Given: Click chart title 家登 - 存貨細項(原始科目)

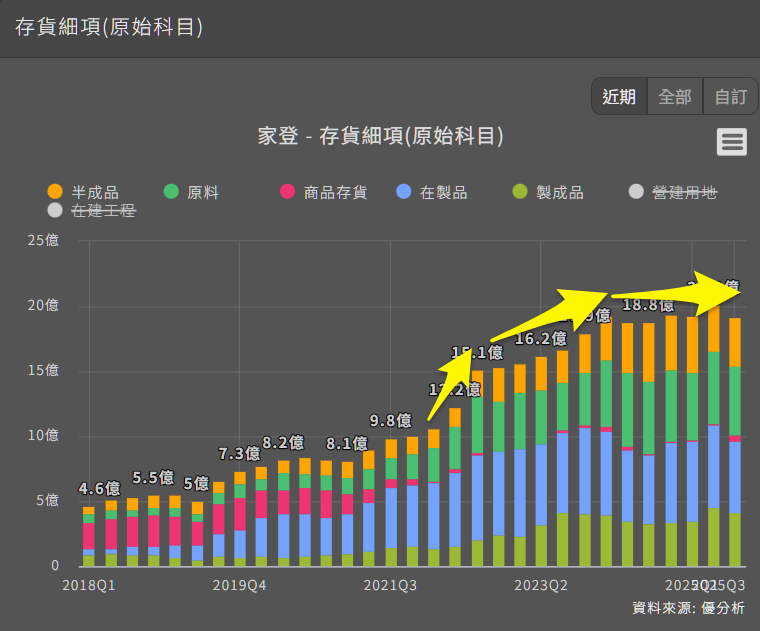Looking at the screenshot, I should click(x=380, y=136).
